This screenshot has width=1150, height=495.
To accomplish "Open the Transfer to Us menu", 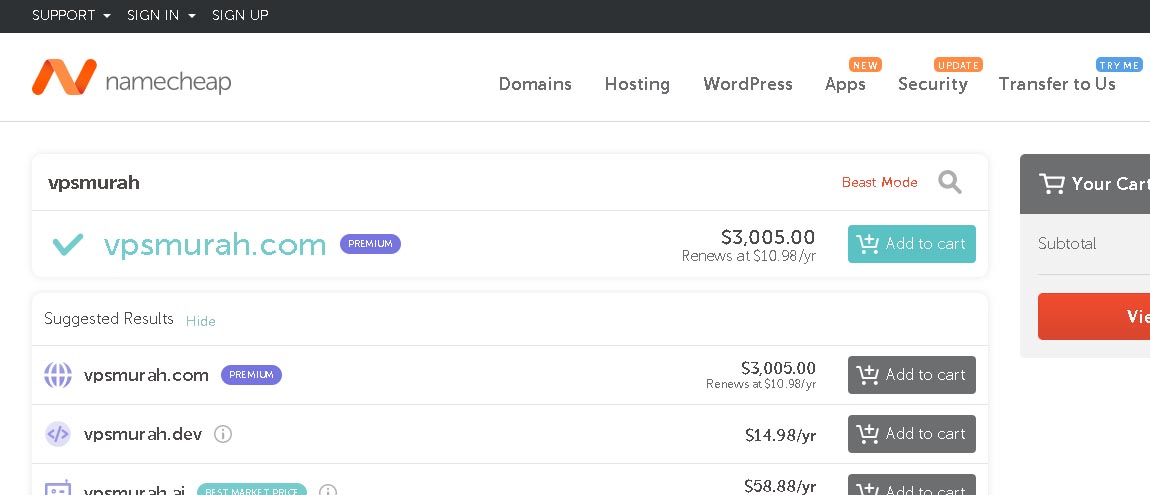I will pyautogui.click(x=1057, y=84).
